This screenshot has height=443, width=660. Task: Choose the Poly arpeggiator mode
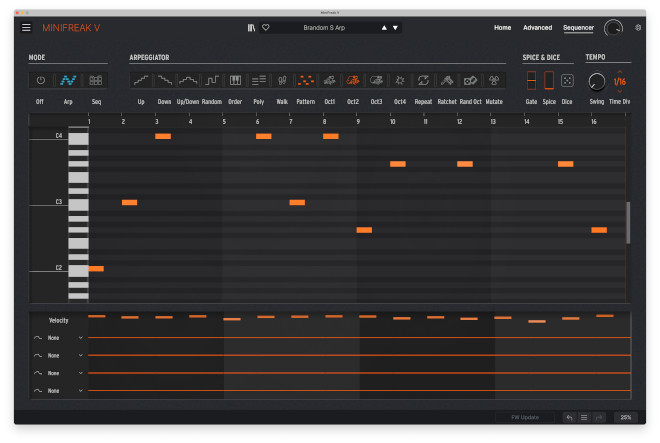(x=259, y=80)
